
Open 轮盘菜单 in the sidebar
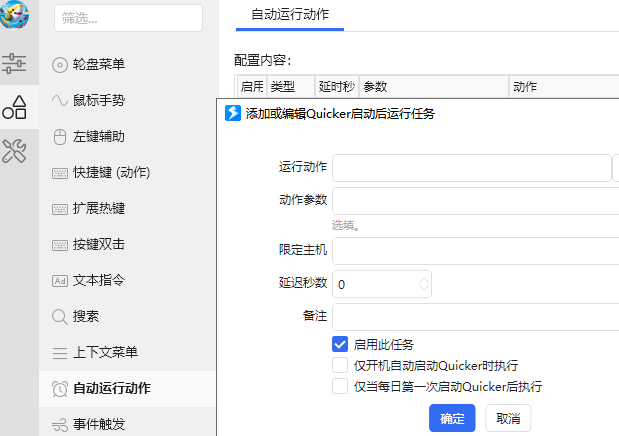98,64
